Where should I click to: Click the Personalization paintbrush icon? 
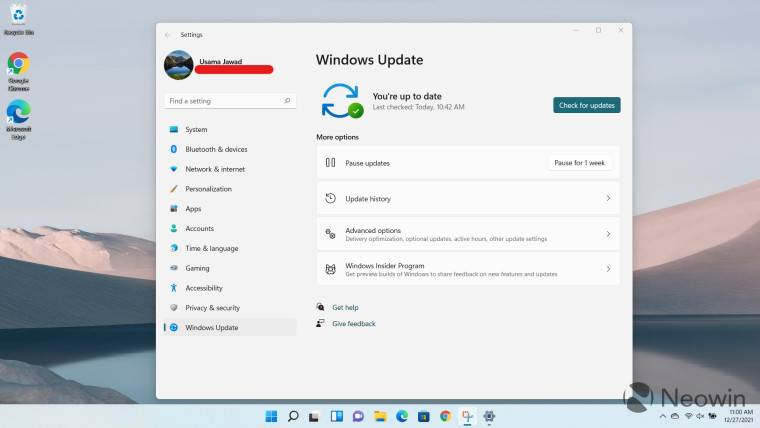pyautogui.click(x=174, y=189)
